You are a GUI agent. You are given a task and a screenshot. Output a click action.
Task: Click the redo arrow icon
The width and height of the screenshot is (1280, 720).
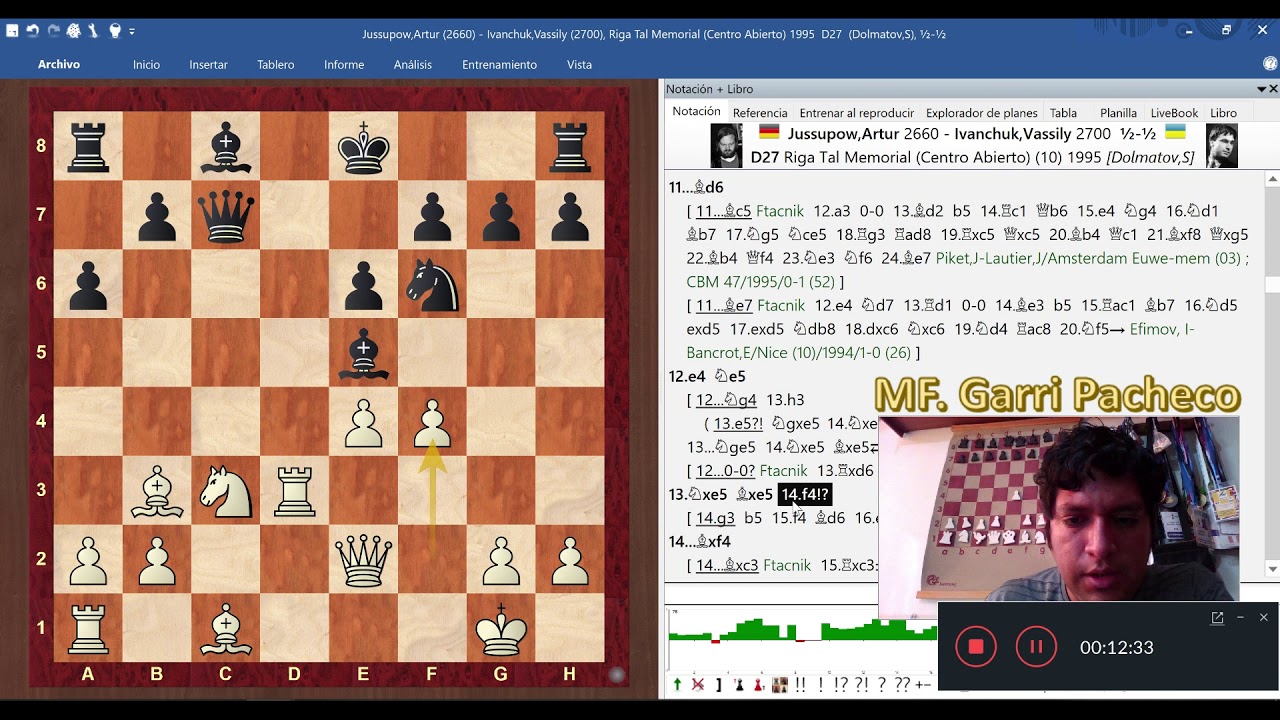[53, 31]
